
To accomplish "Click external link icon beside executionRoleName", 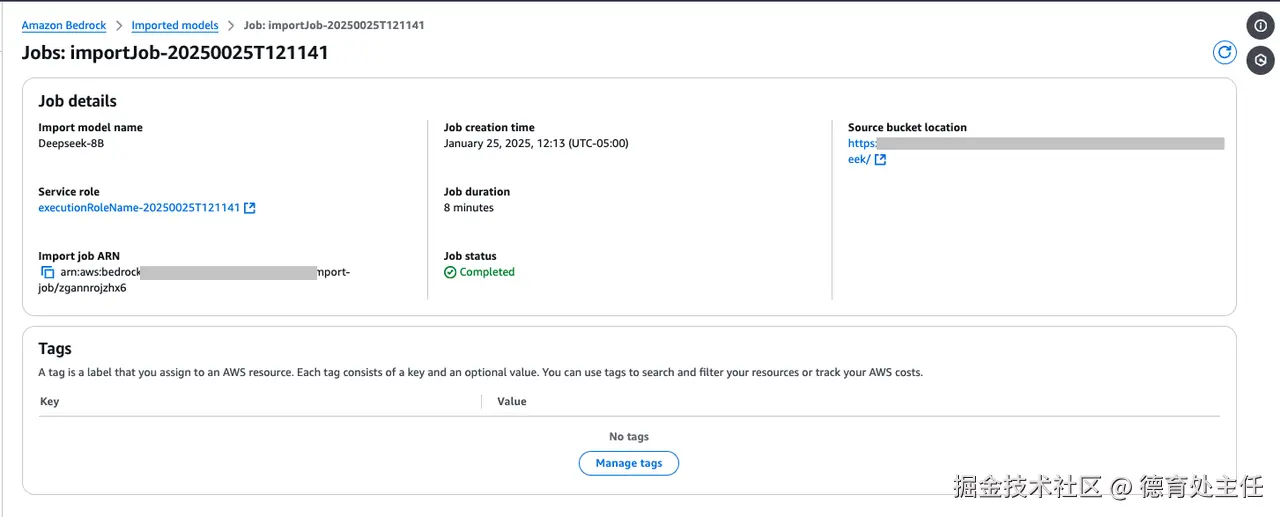I will pyautogui.click(x=250, y=208).
